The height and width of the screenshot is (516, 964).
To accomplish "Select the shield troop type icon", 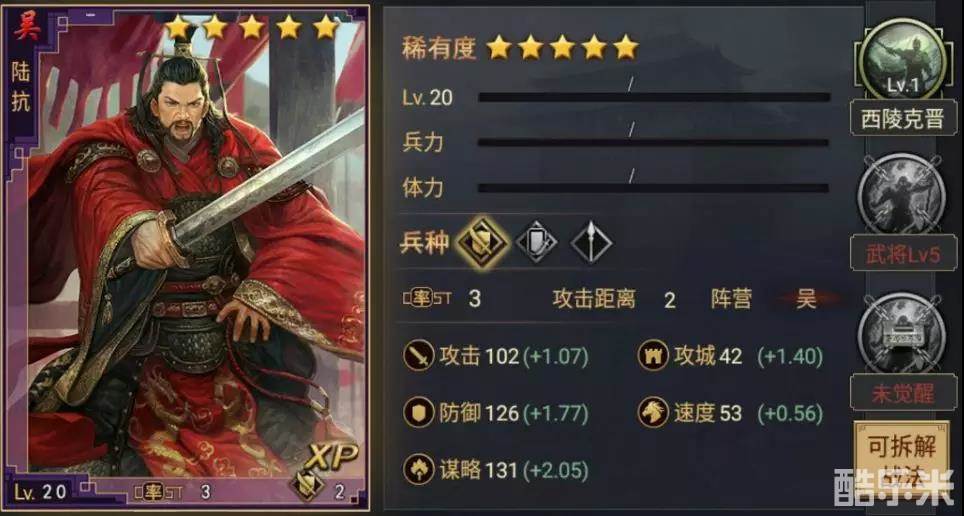I will [x=537, y=243].
